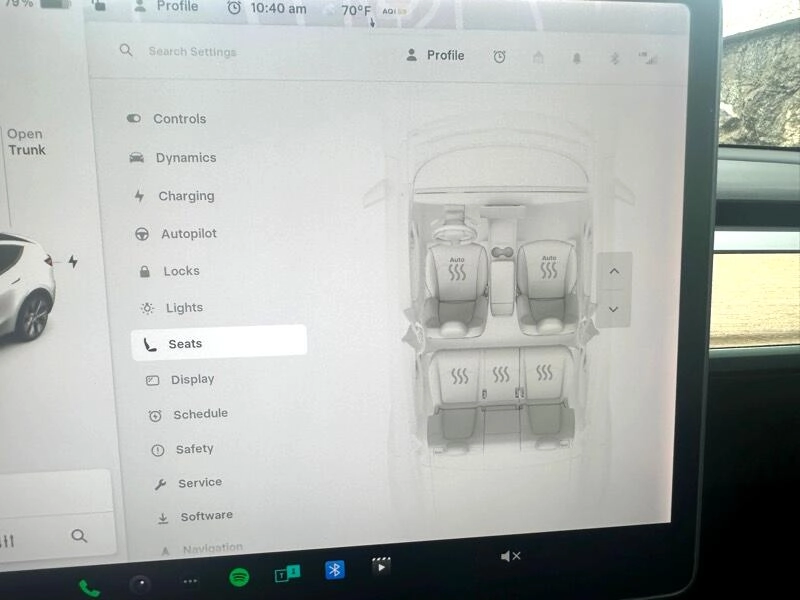Open the Lights settings menu
This screenshot has height=600, width=800.
(172, 308)
